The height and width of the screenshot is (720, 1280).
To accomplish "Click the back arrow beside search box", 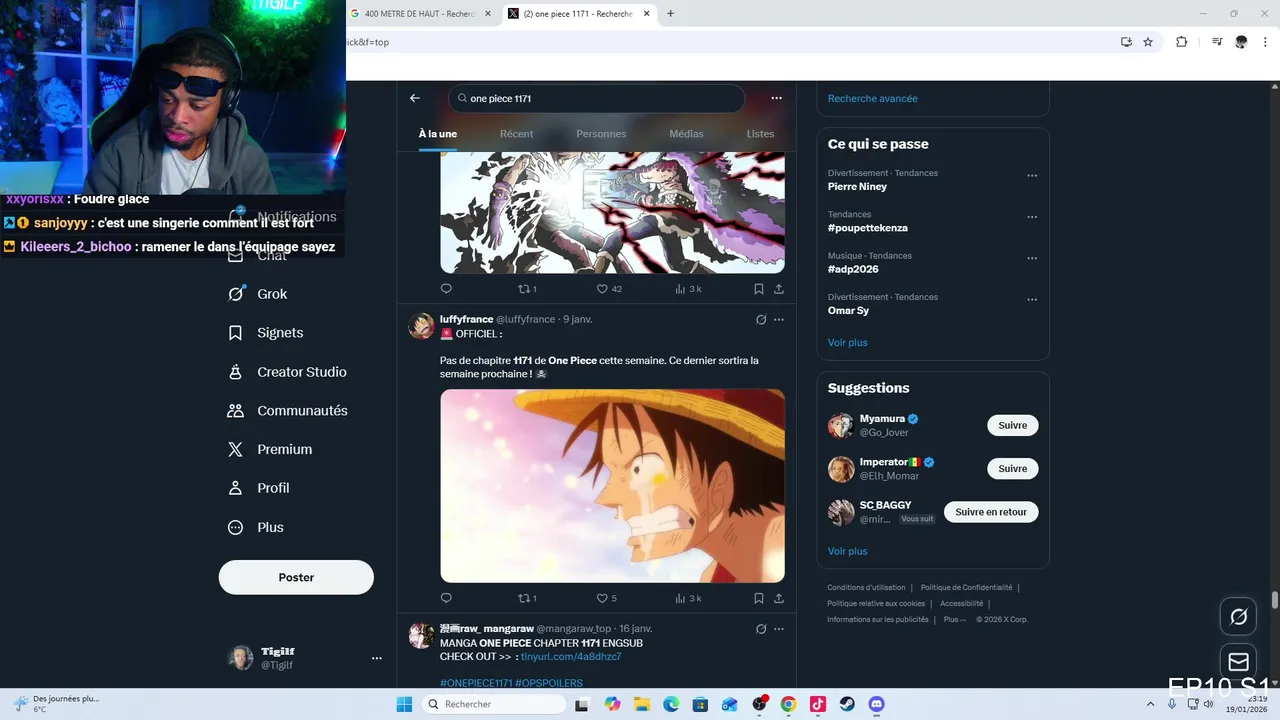I will point(415,98).
